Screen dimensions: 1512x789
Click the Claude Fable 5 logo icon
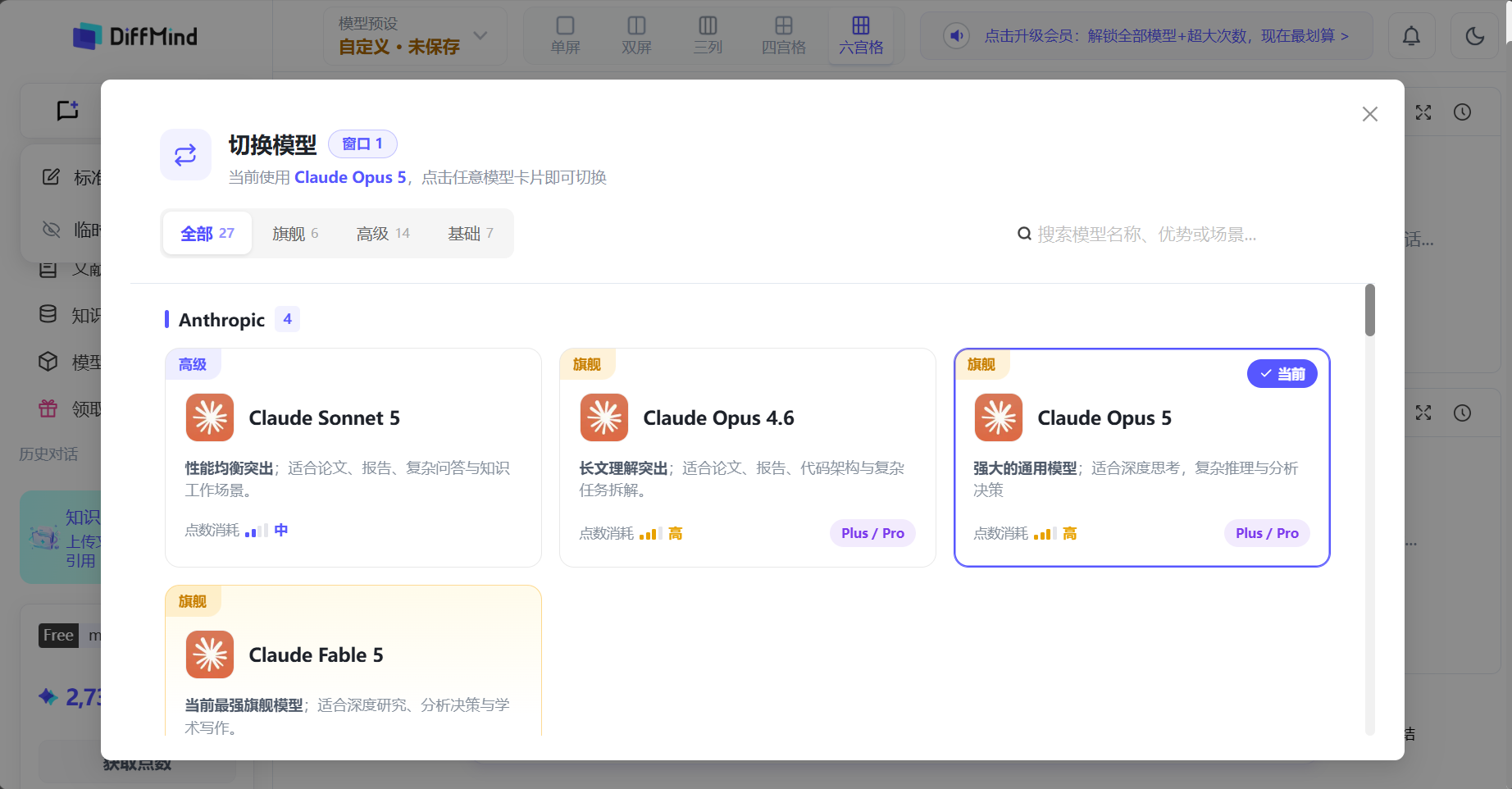pos(210,654)
